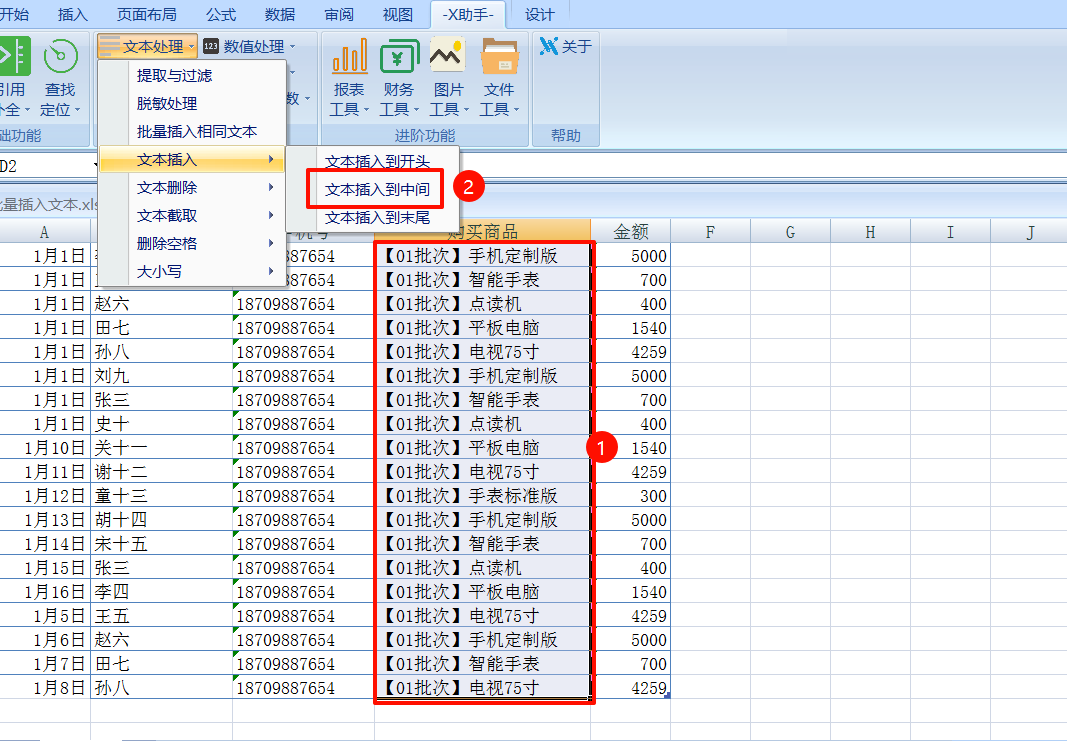Open the 报表工具 chart icon
1067x741 pixels.
349,56
